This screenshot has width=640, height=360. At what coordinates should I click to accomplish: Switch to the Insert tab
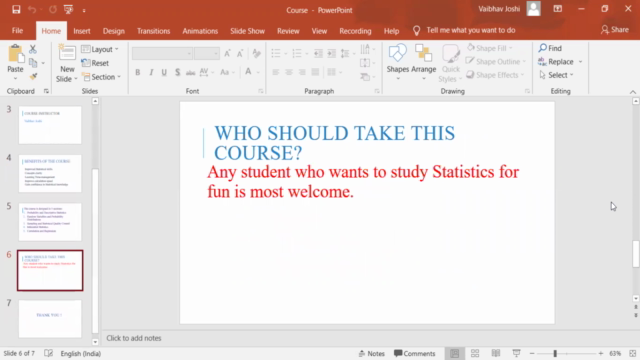(82, 31)
